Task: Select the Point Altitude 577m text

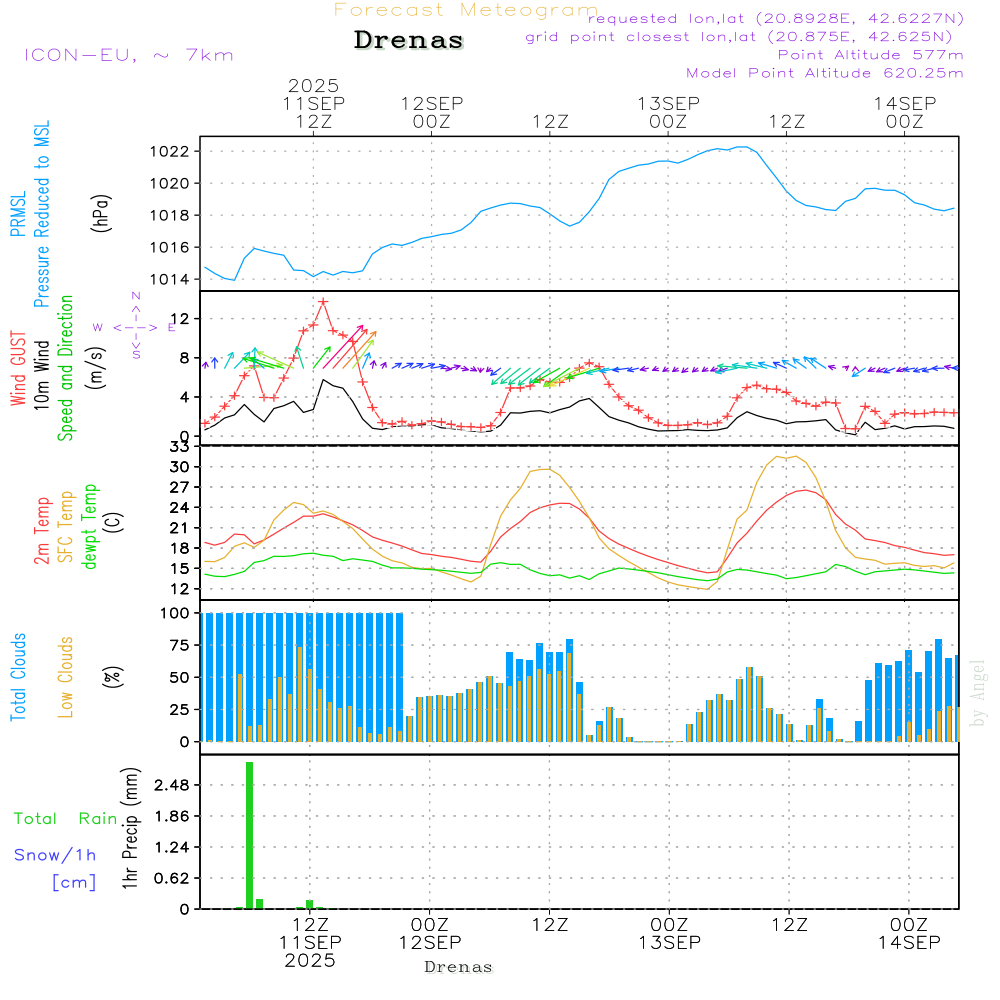Action: tap(870, 55)
